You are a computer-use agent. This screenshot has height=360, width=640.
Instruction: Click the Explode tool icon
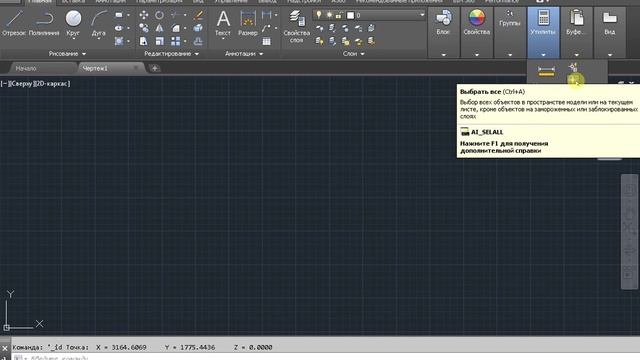[x=198, y=28]
